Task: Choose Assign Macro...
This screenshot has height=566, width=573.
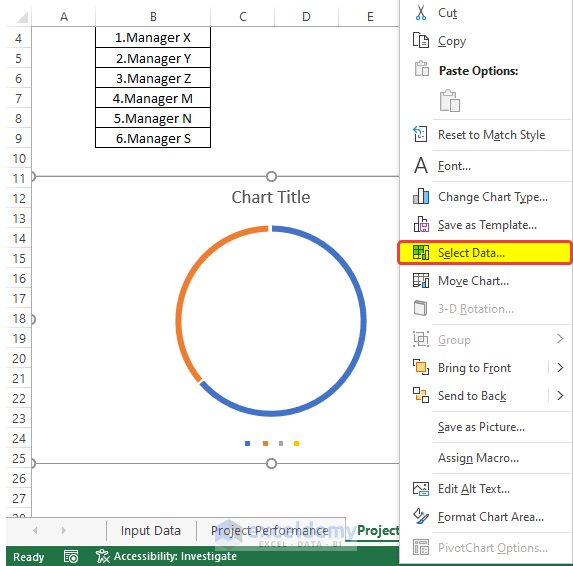Action: tap(478, 458)
